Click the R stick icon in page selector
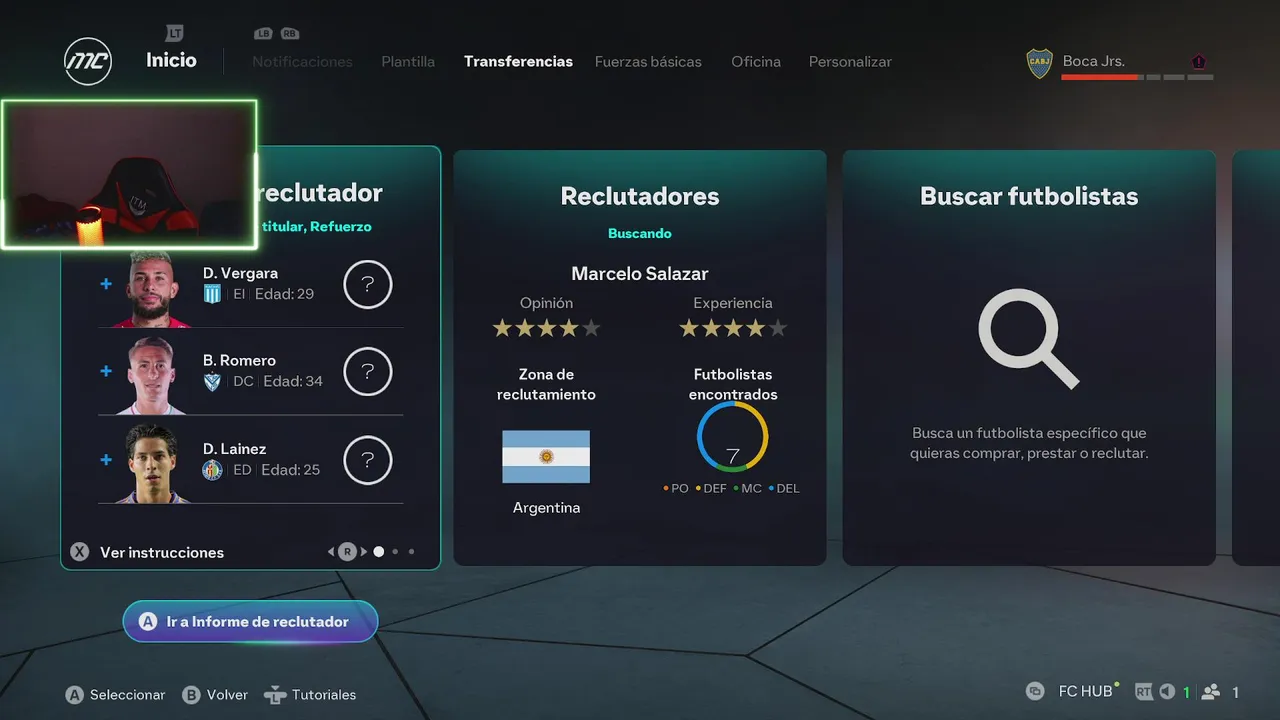Viewport: 1280px width, 720px height. (347, 552)
